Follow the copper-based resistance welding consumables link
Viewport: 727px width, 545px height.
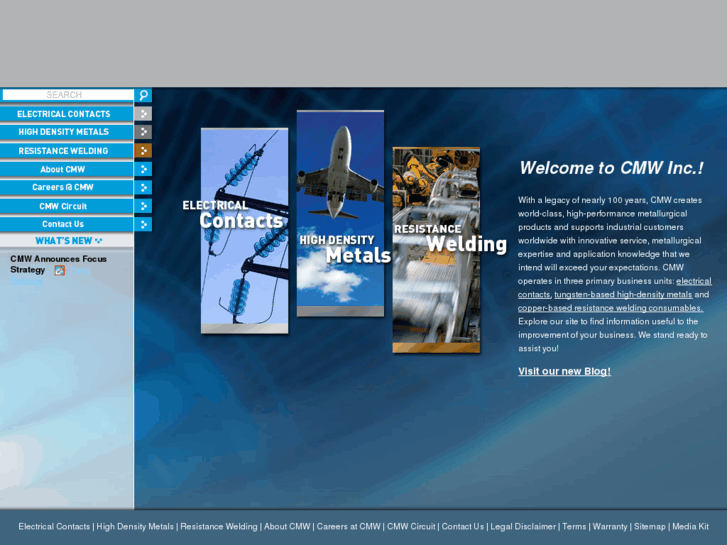(x=610, y=308)
